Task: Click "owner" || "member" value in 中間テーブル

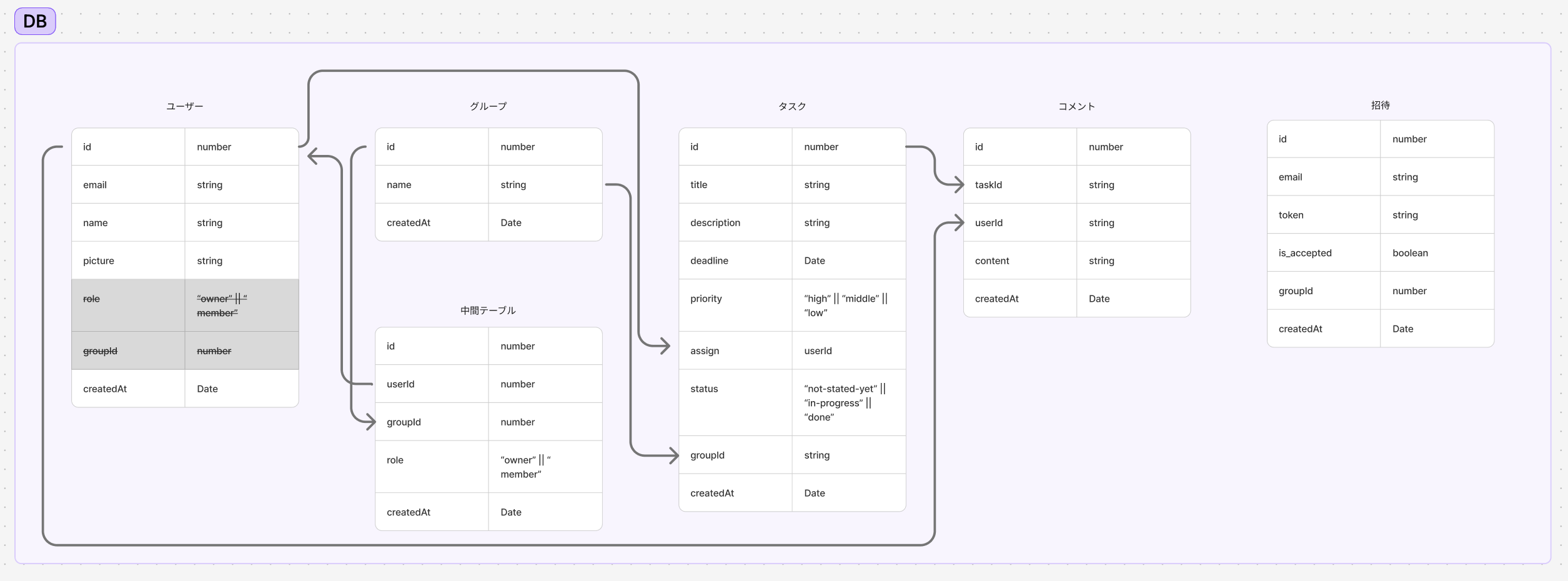Action: click(x=545, y=467)
